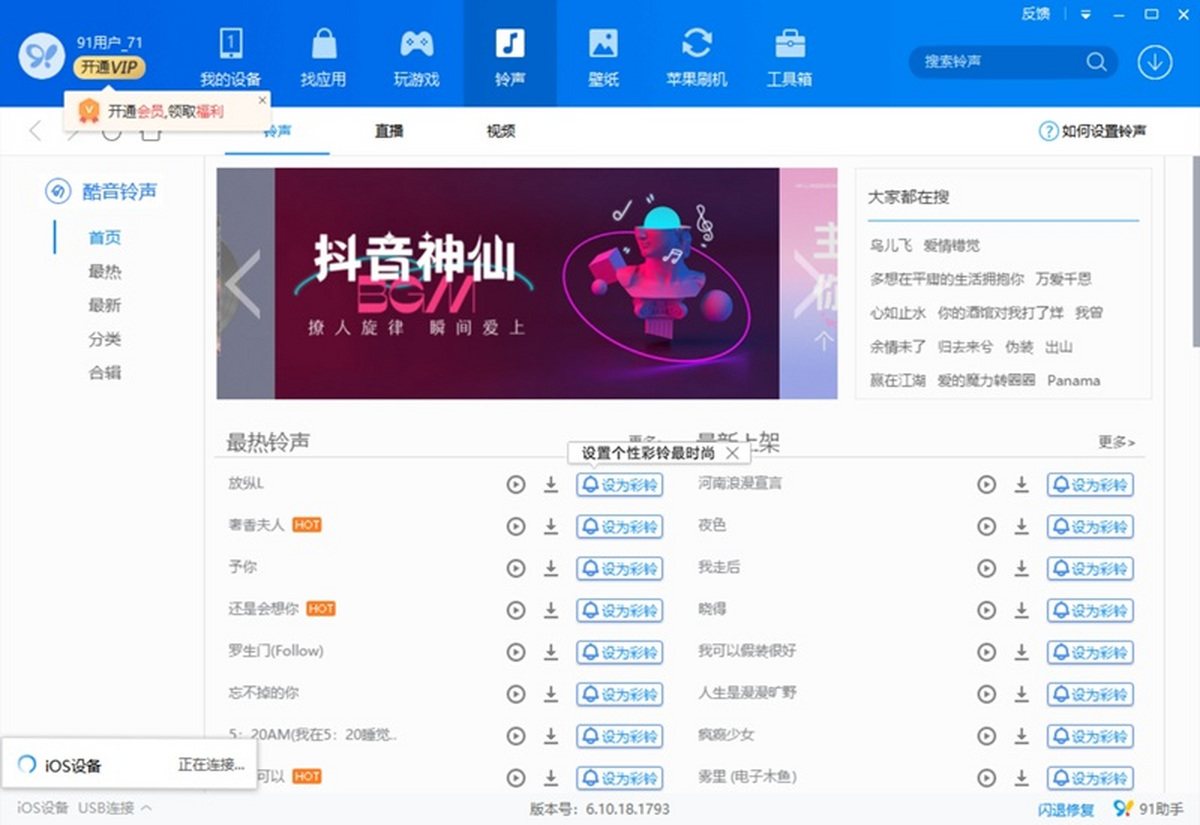Click the 开通VIP badge

pyautogui.click(x=109, y=68)
